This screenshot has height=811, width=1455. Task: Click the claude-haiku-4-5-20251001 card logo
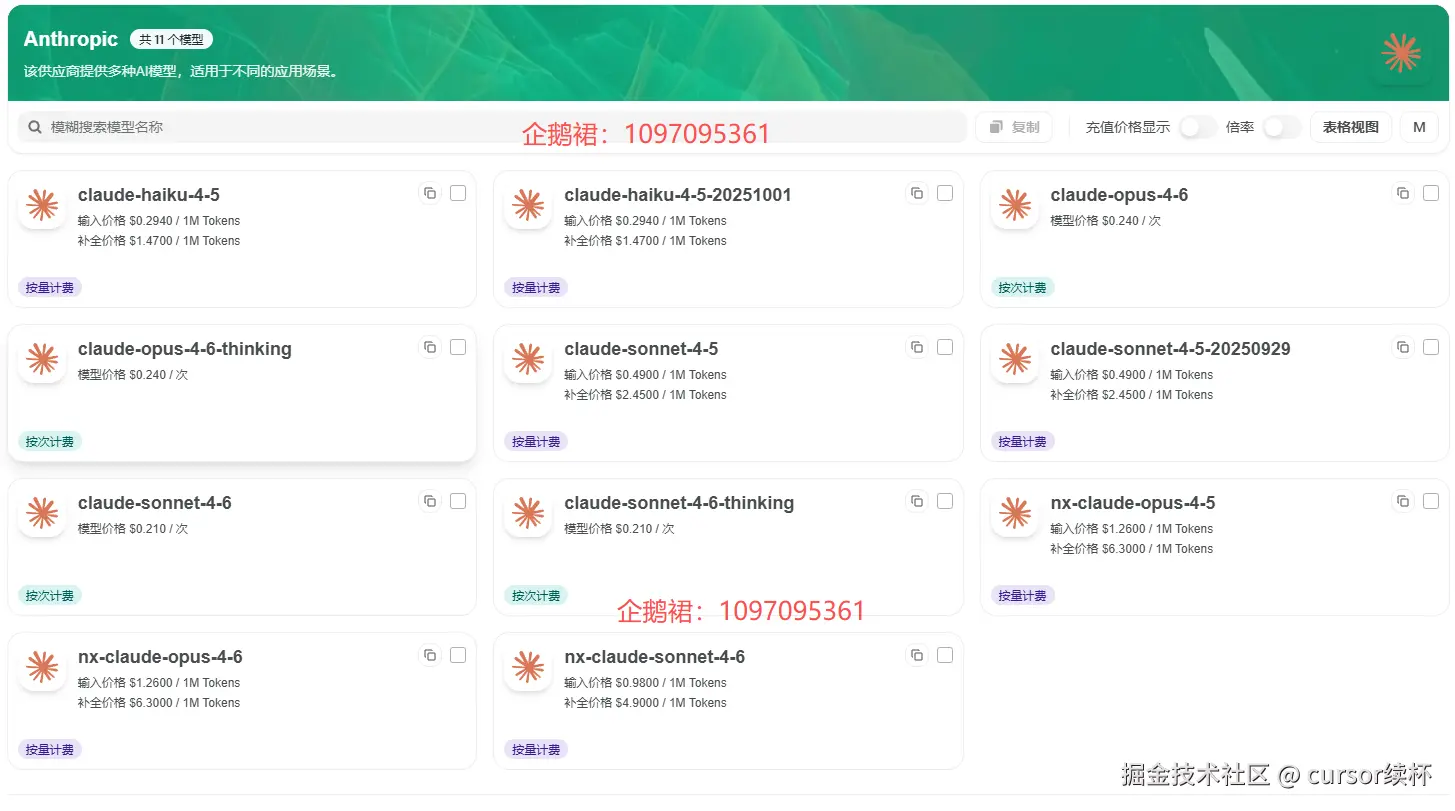click(x=528, y=205)
